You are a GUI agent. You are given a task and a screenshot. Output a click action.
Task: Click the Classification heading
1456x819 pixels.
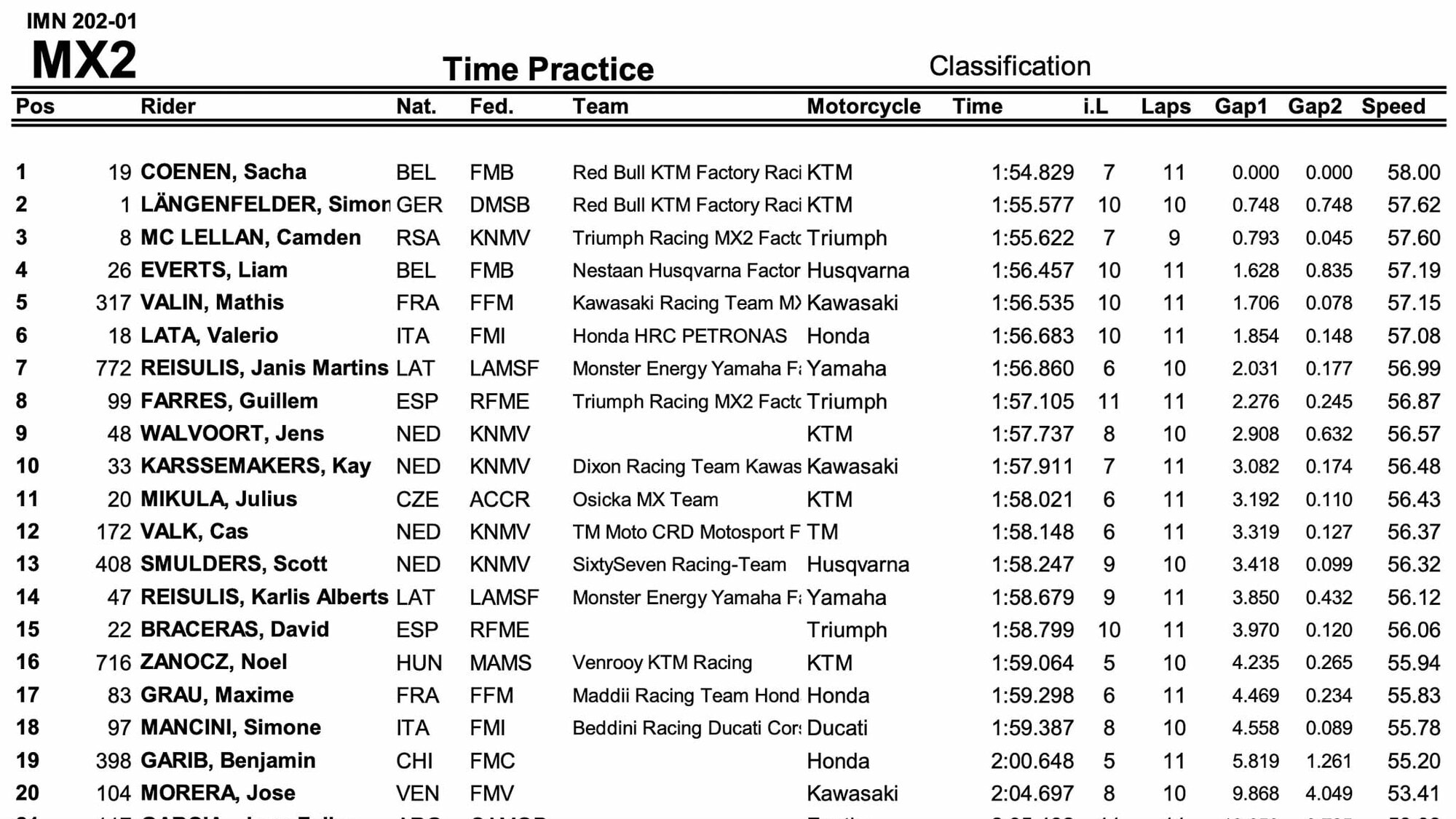click(1010, 66)
